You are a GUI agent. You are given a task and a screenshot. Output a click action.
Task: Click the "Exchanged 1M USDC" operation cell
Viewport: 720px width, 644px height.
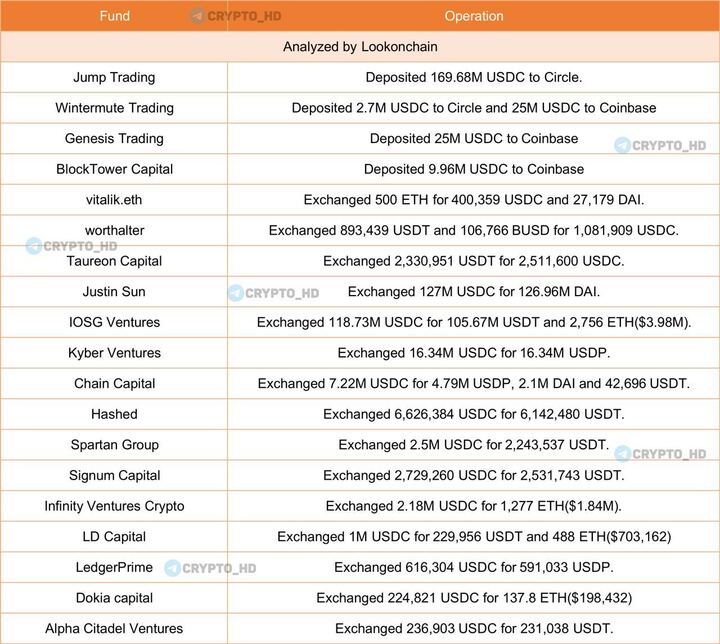(474, 537)
